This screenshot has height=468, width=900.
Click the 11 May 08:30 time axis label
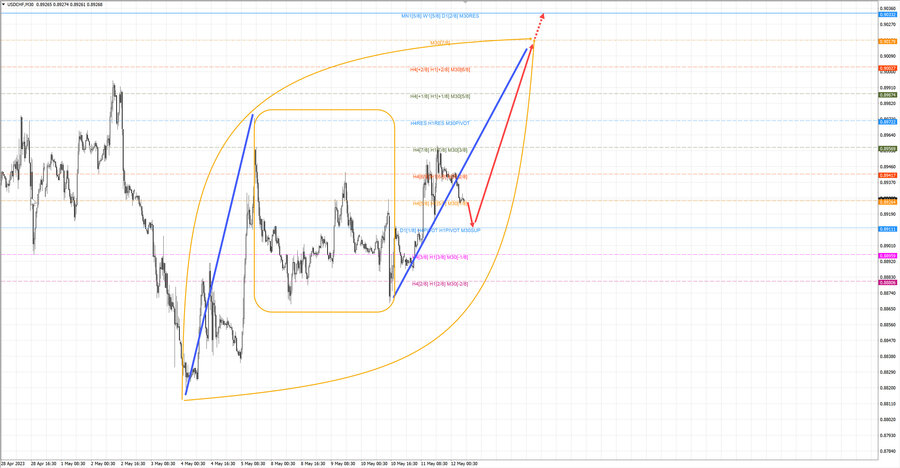[x=434, y=463]
